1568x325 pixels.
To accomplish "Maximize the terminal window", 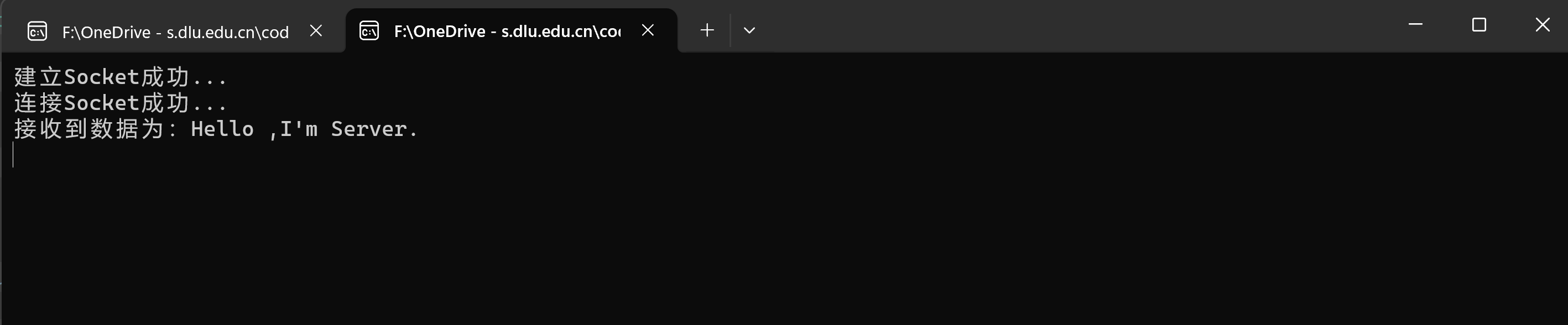I will pos(1479,24).
